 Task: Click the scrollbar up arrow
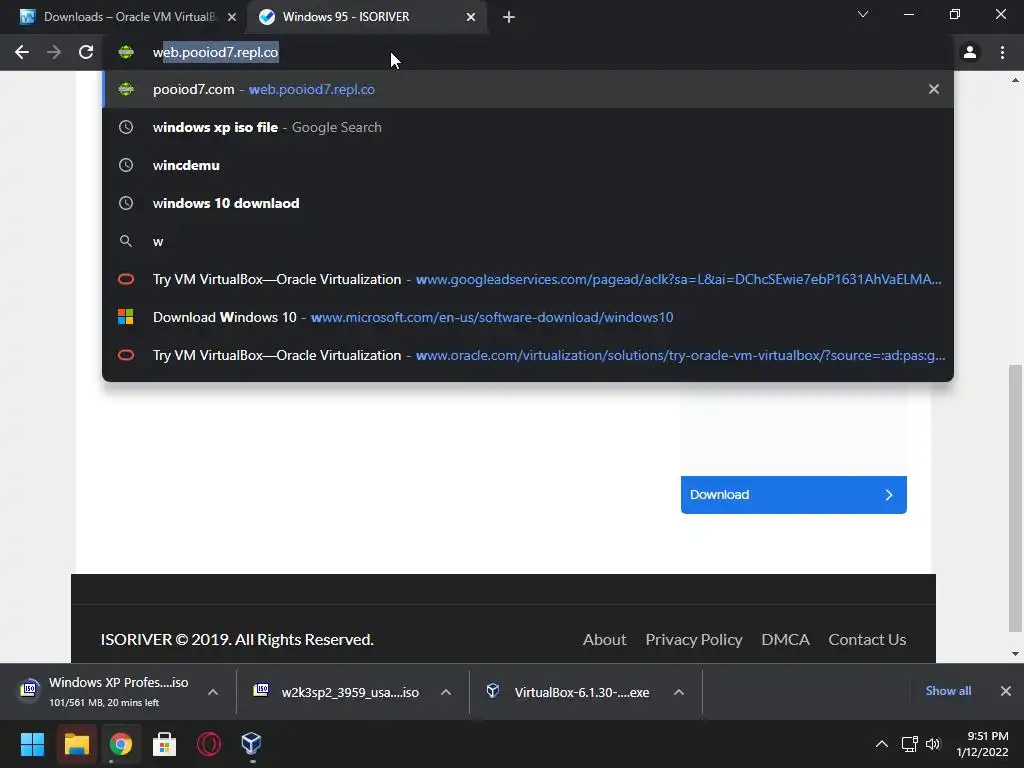1015,80
